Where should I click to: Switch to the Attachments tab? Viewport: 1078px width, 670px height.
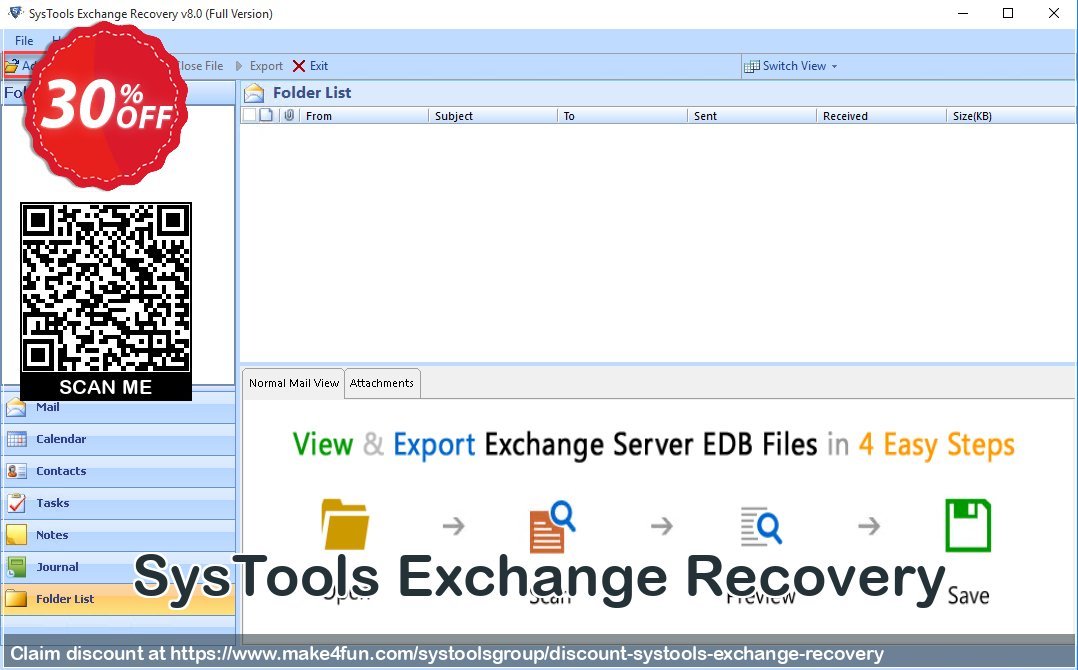381,383
